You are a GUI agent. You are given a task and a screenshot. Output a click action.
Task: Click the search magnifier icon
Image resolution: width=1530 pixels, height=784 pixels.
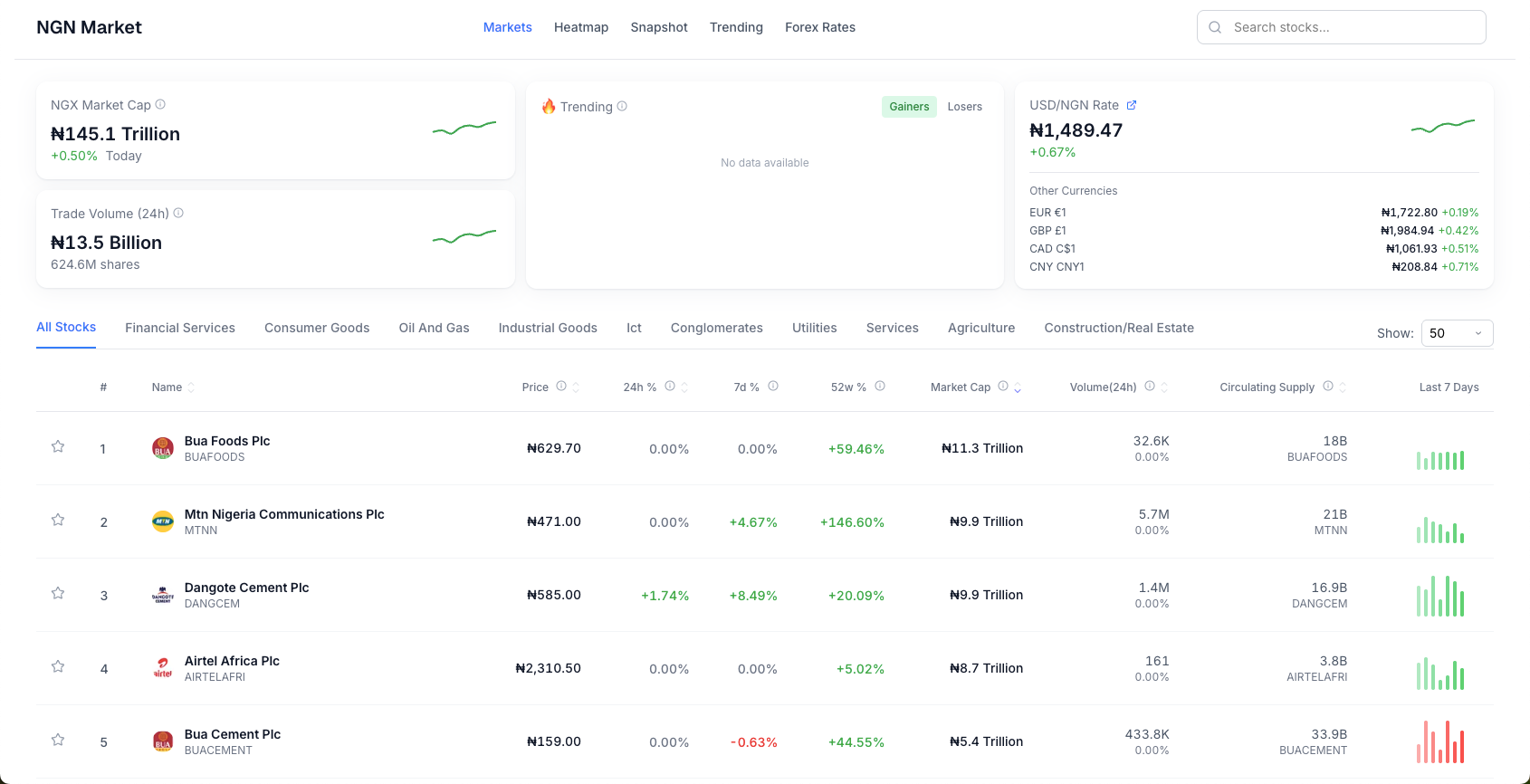tap(1215, 27)
